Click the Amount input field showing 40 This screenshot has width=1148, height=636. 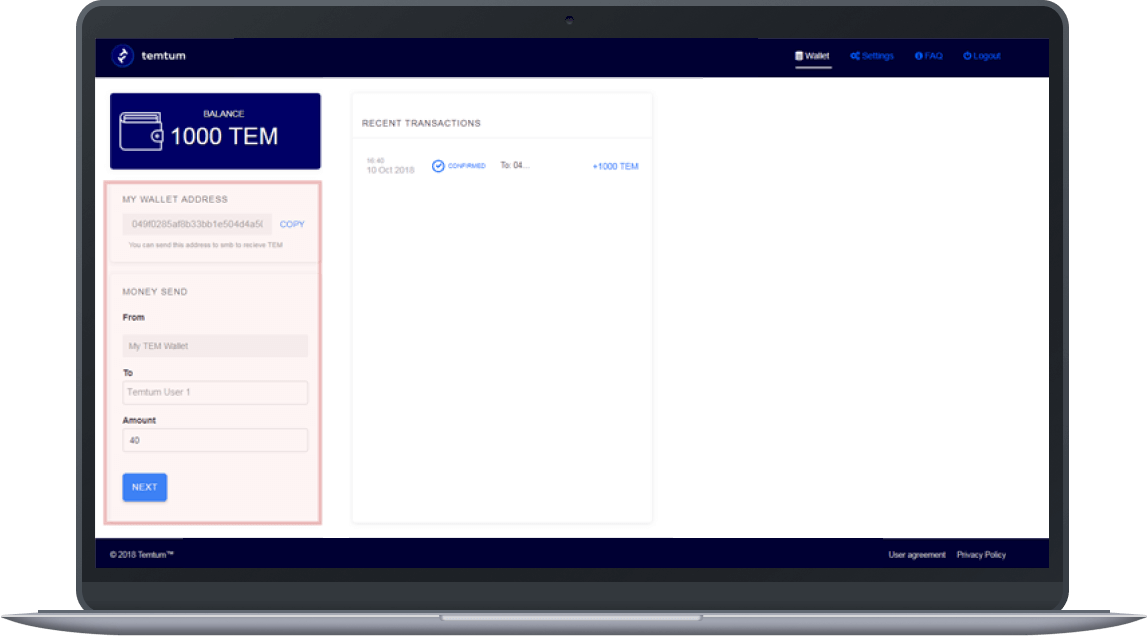(214, 439)
